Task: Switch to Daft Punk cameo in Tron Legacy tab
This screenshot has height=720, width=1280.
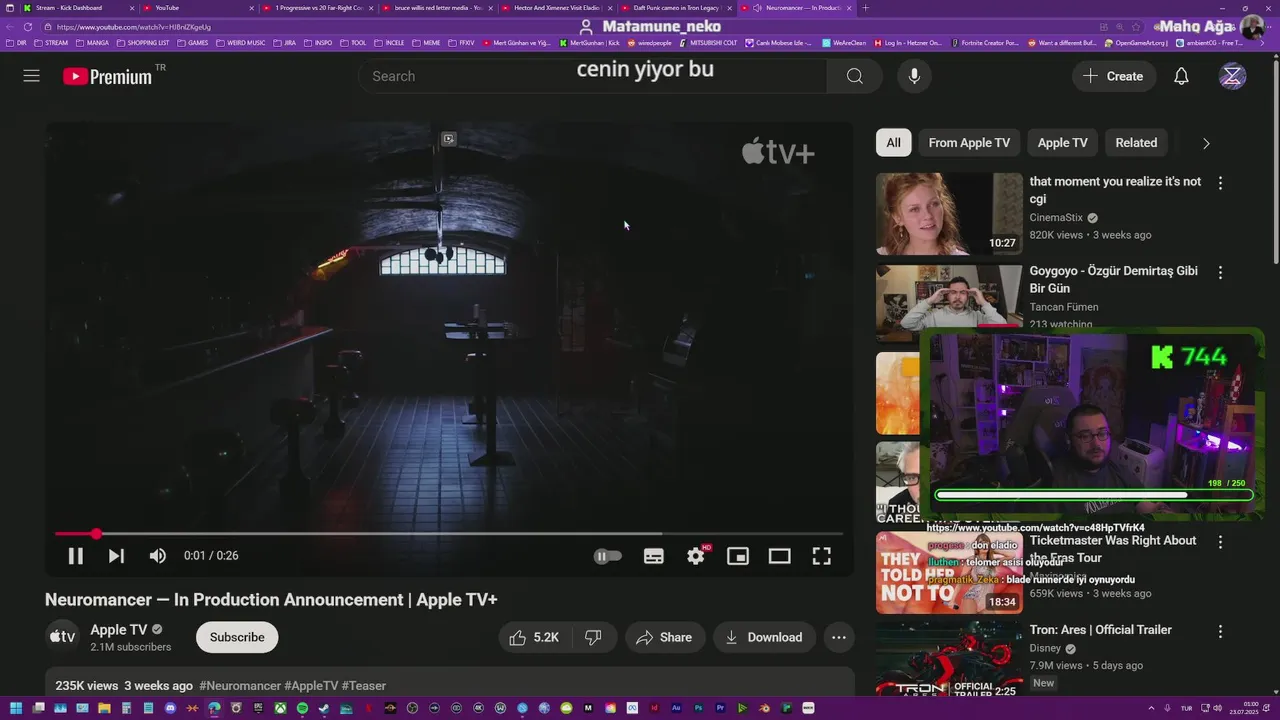Action: [x=676, y=8]
